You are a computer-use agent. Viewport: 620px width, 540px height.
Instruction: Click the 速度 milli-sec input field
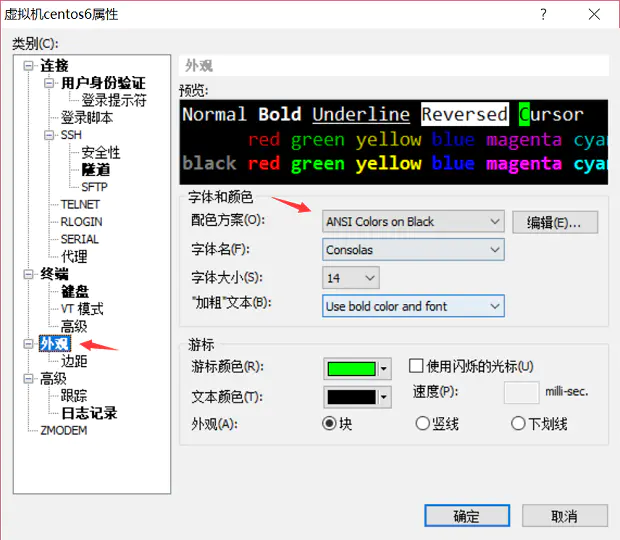coord(522,393)
